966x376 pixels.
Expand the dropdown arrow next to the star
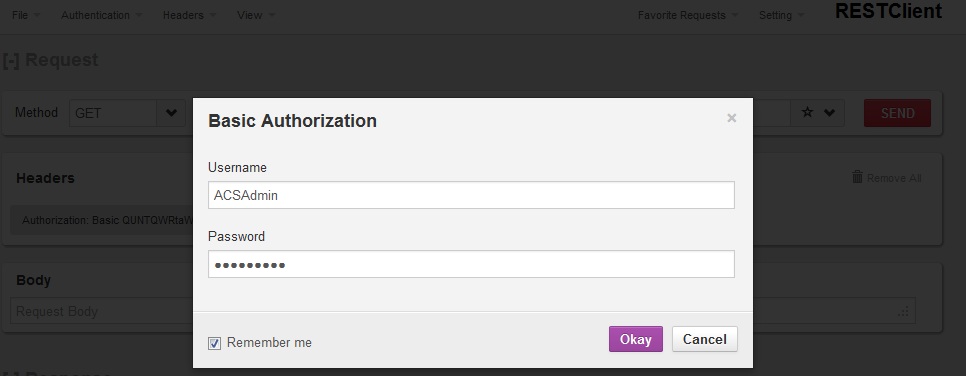[x=829, y=113]
